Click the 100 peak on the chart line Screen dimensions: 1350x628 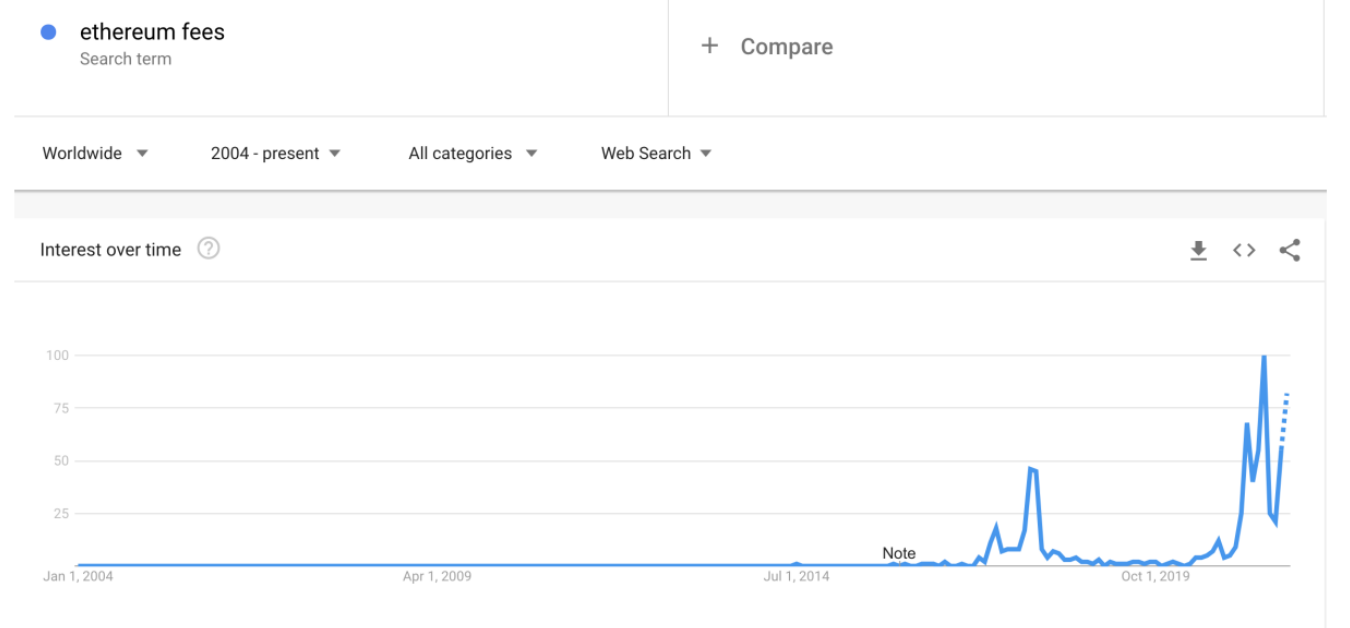click(1264, 357)
